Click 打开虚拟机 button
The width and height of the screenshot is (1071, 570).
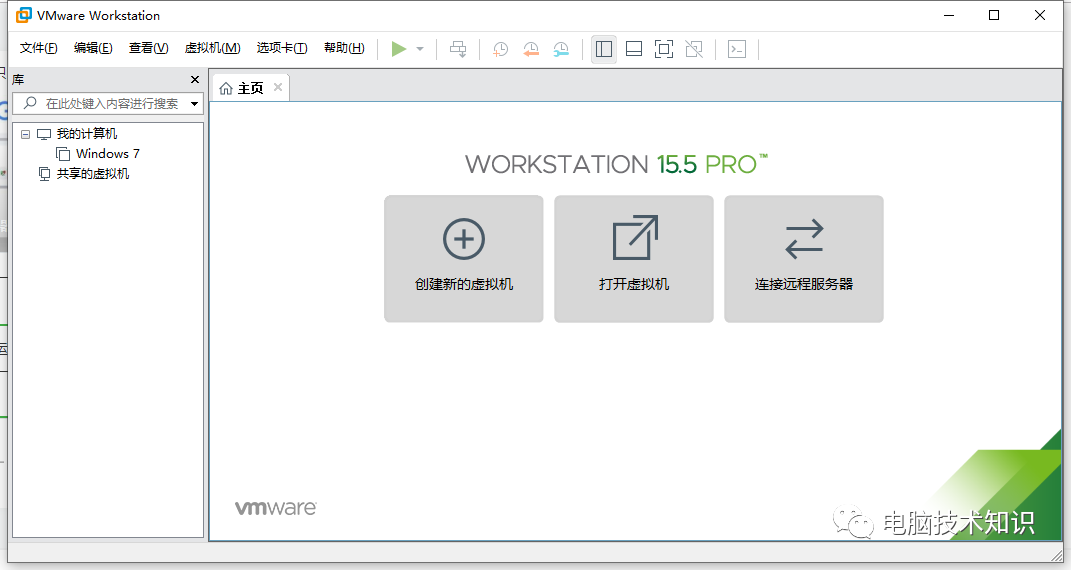coord(634,259)
